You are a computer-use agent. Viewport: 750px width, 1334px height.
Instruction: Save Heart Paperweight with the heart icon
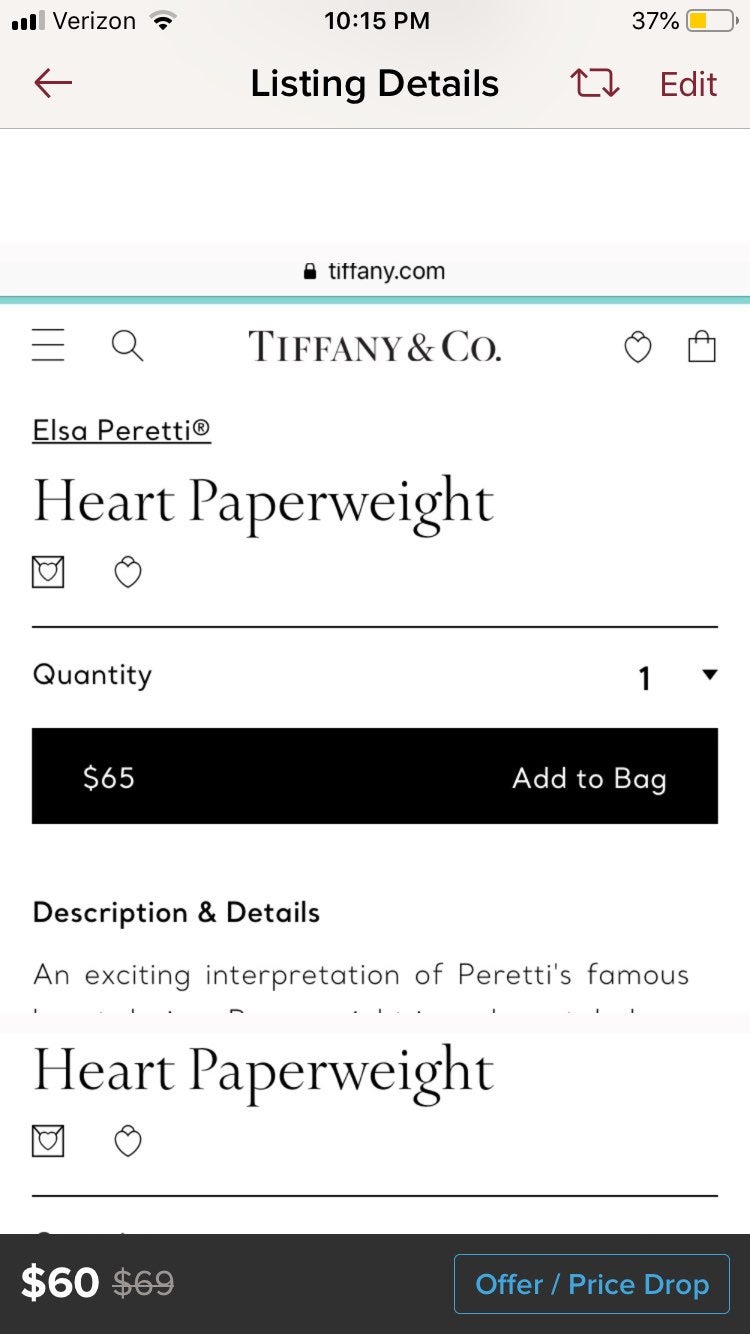(x=128, y=573)
